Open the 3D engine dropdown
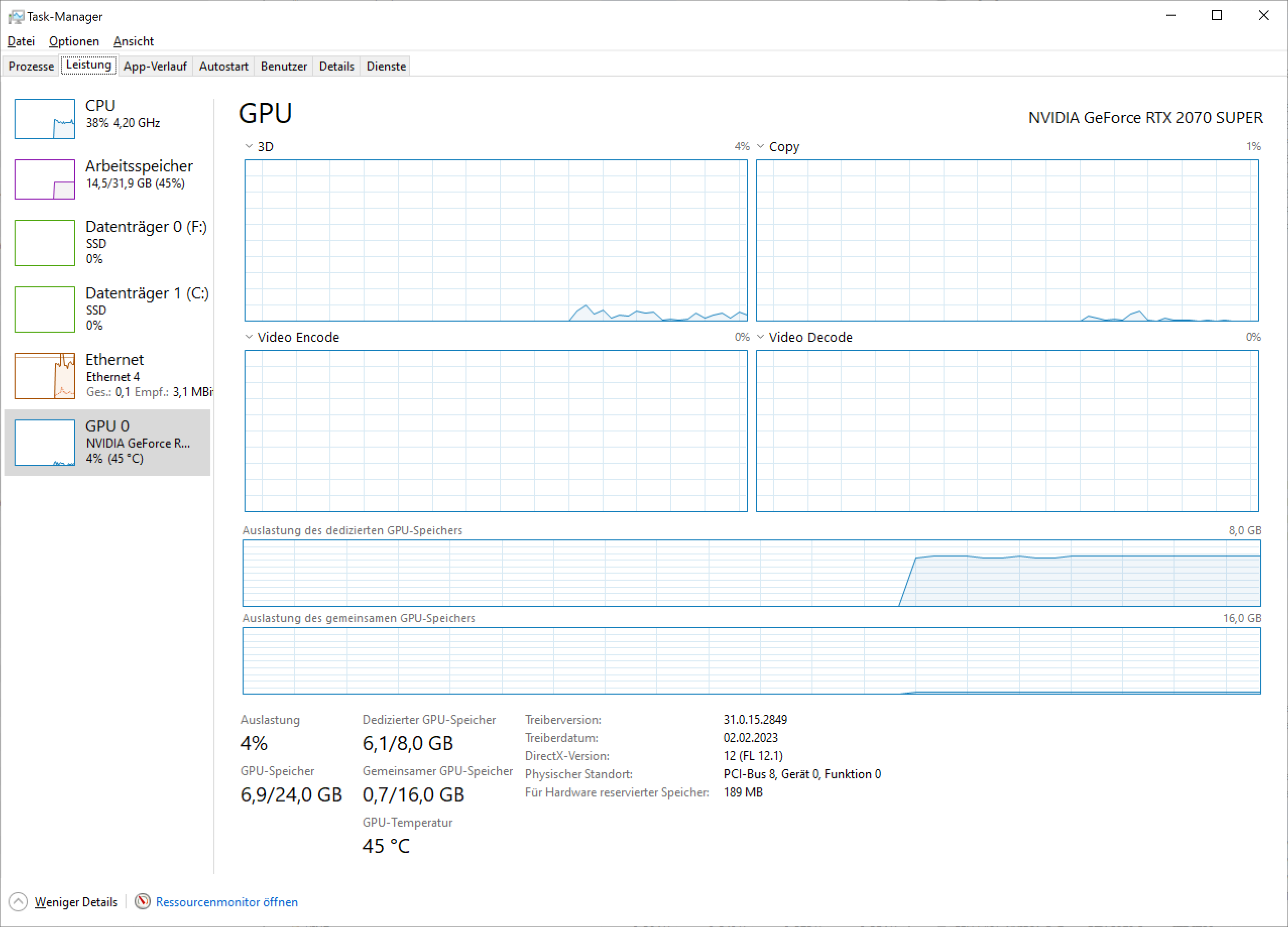Screen dimensions: 1288x927 point(249,147)
